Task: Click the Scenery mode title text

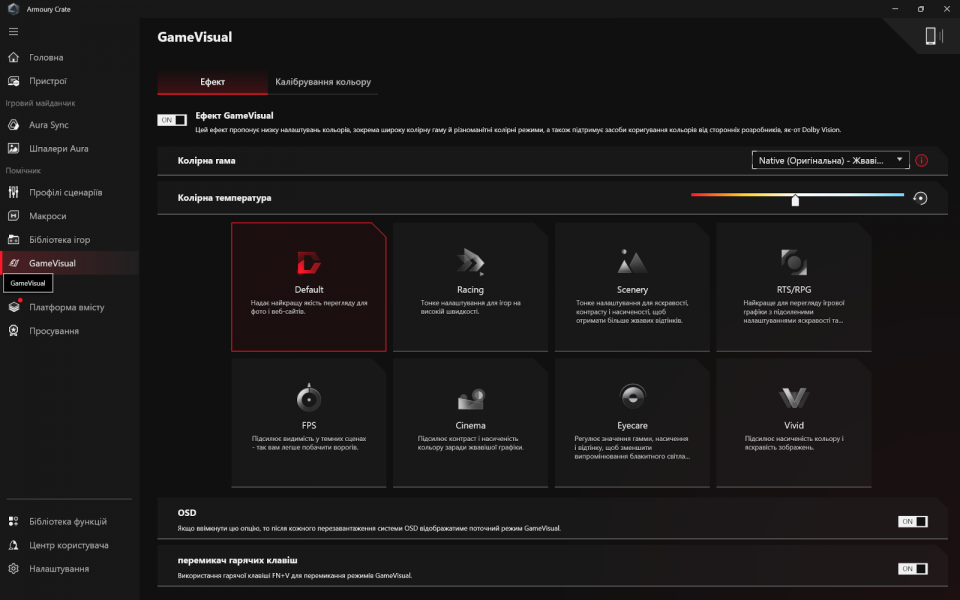Action: click(632, 290)
